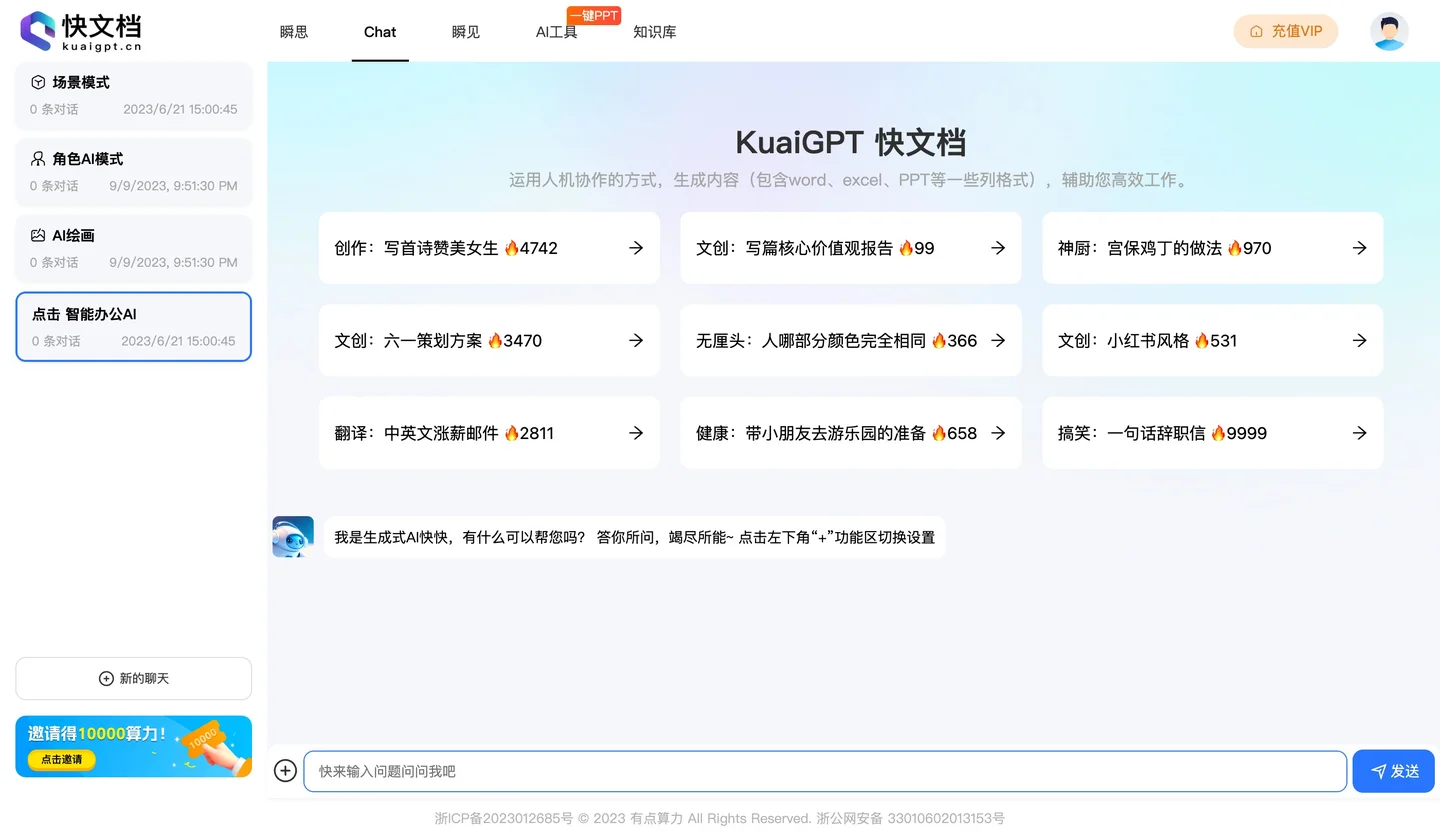The image size is (1440, 839).
Task: Choose prompt 文创：小红书风格
Action: 1213,340
